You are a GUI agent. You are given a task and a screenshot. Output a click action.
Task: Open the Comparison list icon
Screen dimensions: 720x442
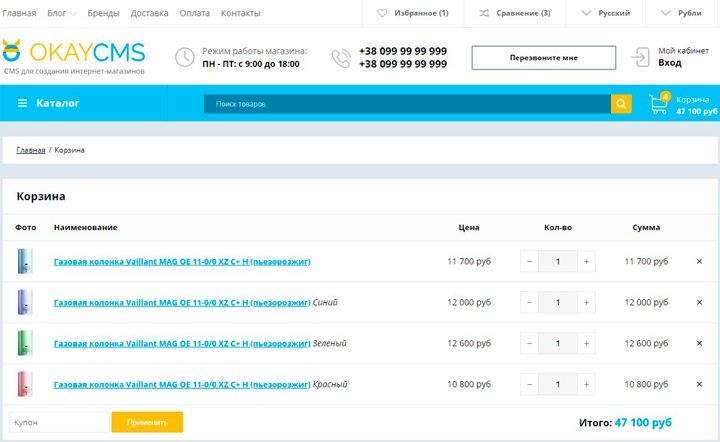pos(485,13)
